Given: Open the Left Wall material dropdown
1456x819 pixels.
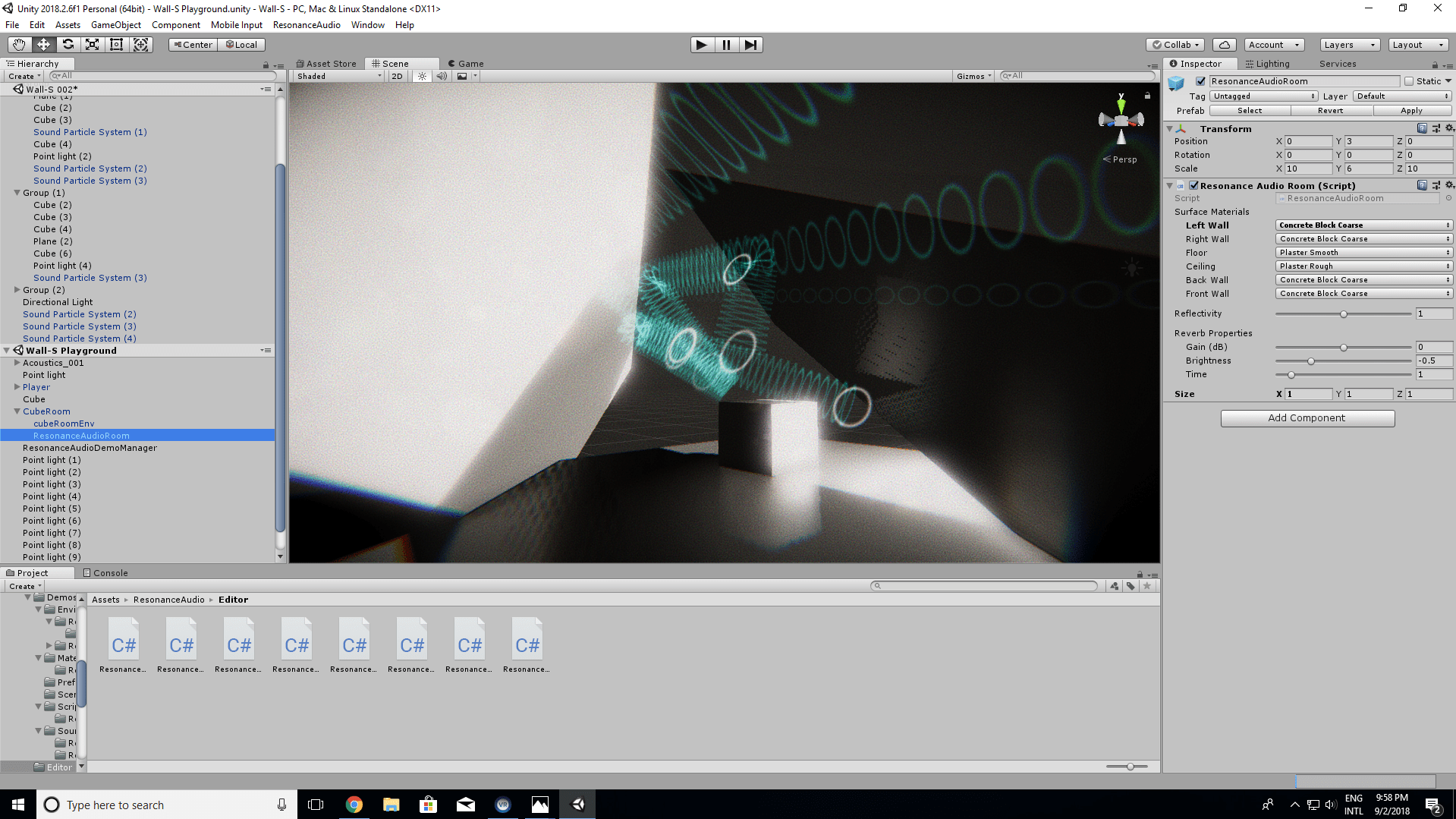Looking at the screenshot, I should pos(1363,225).
